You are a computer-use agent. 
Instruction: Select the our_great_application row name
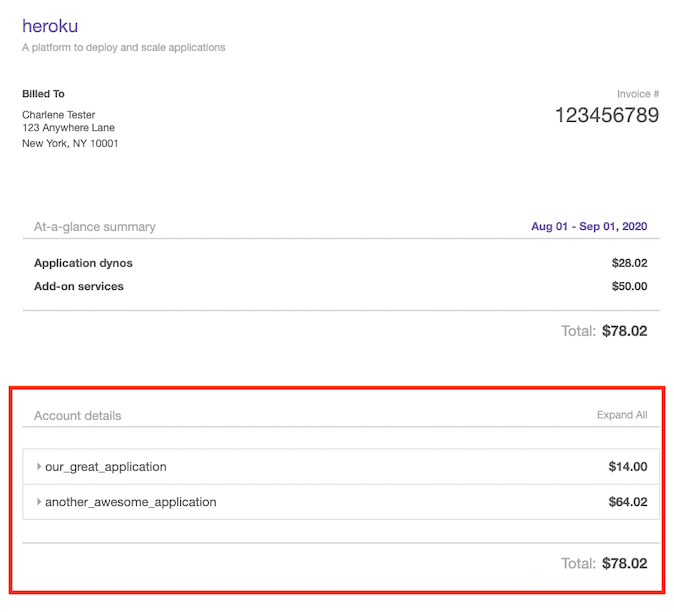(105, 467)
